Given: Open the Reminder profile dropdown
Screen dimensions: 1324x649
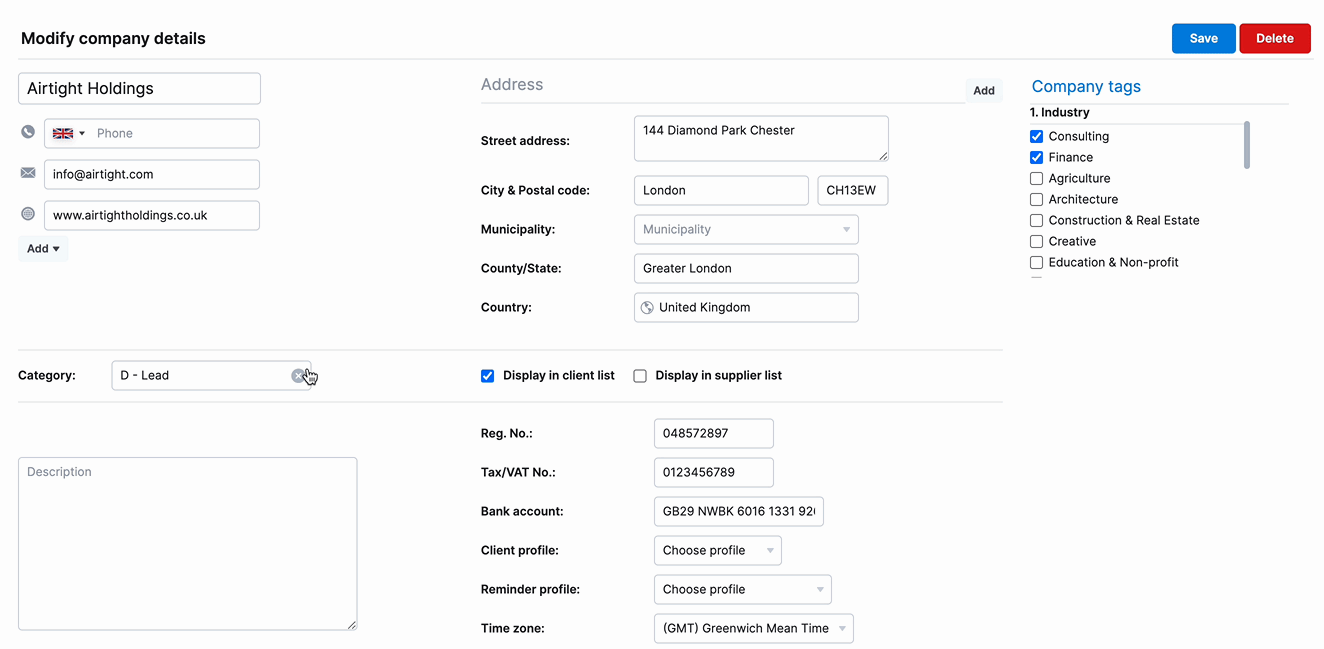Looking at the screenshot, I should click(x=743, y=589).
